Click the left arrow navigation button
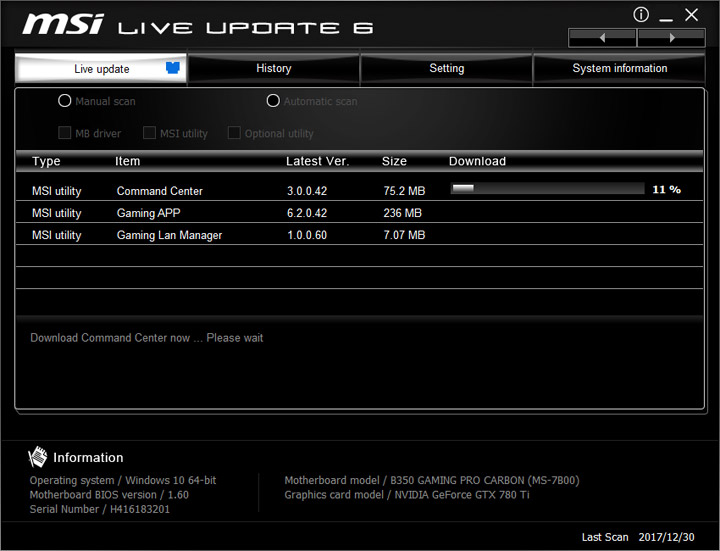The width and height of the screenshot is (720, 551). (602, 38)
